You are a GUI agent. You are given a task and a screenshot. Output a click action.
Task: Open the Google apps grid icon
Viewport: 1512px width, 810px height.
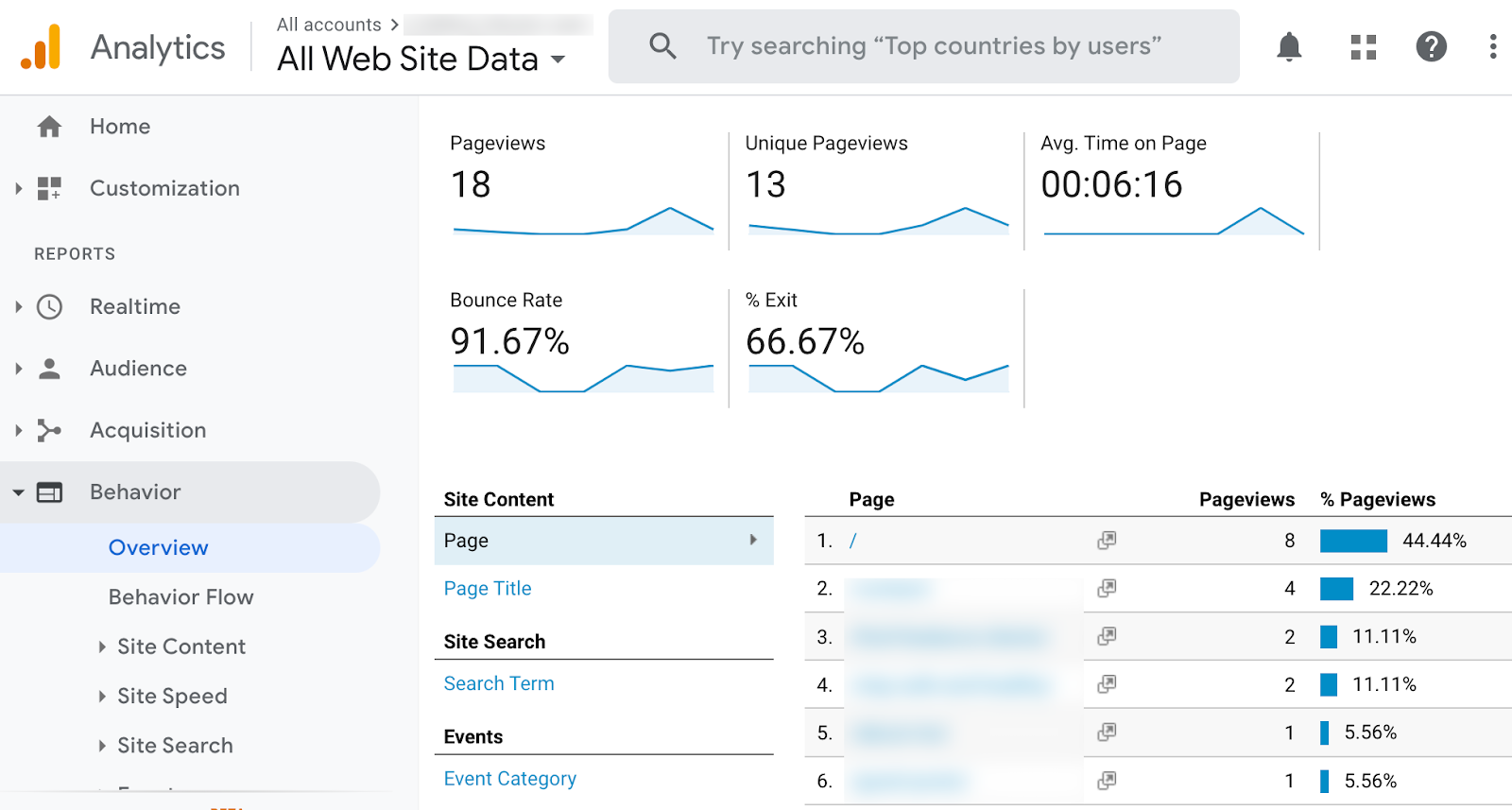click(x=1363, y=46)
